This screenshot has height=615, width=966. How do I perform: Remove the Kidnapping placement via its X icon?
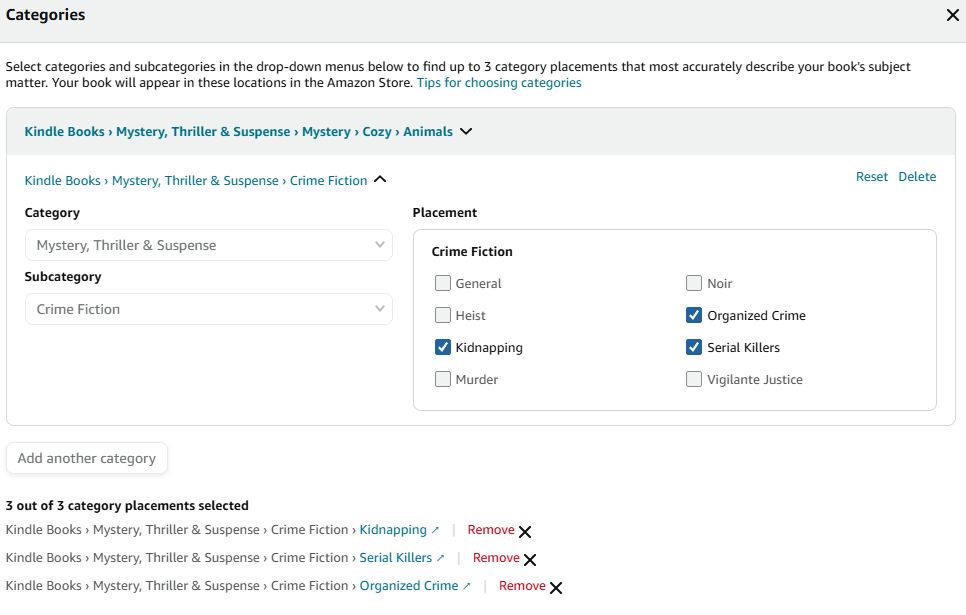[525, 531]
